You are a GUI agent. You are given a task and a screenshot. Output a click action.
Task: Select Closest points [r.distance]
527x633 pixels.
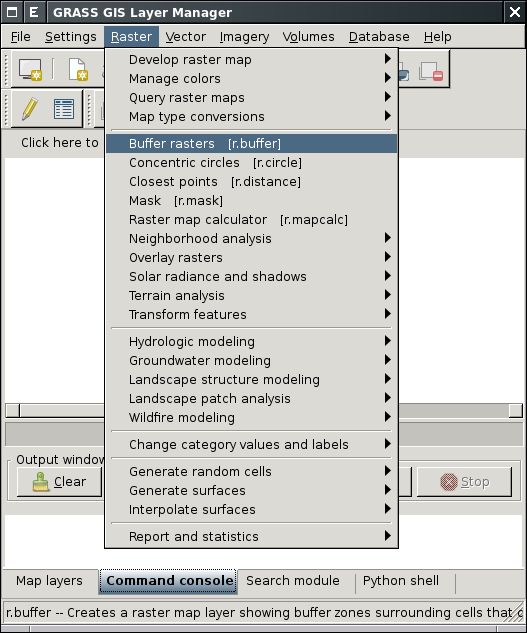[251, 182]
